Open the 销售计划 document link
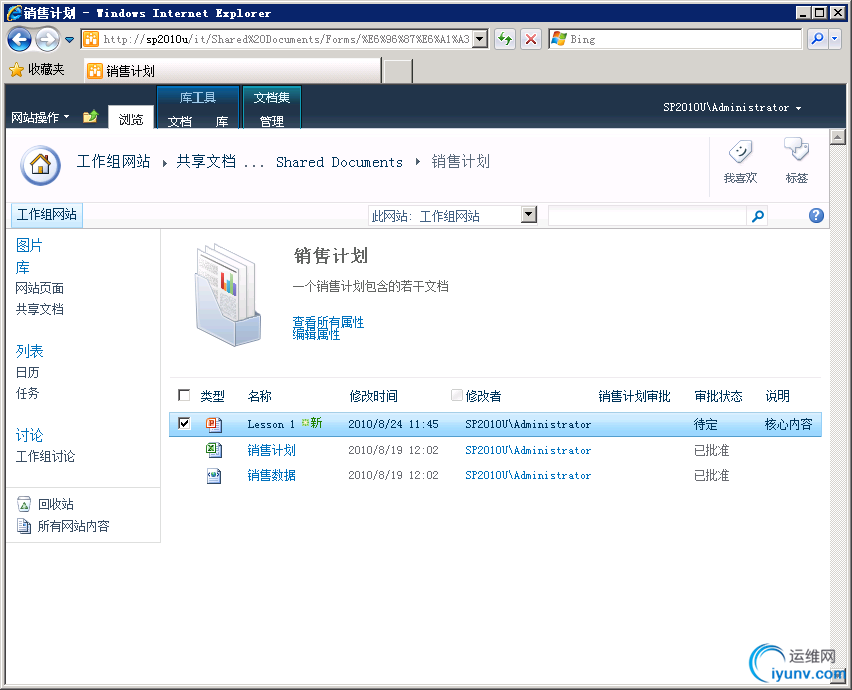 click(x=271, y=450)
